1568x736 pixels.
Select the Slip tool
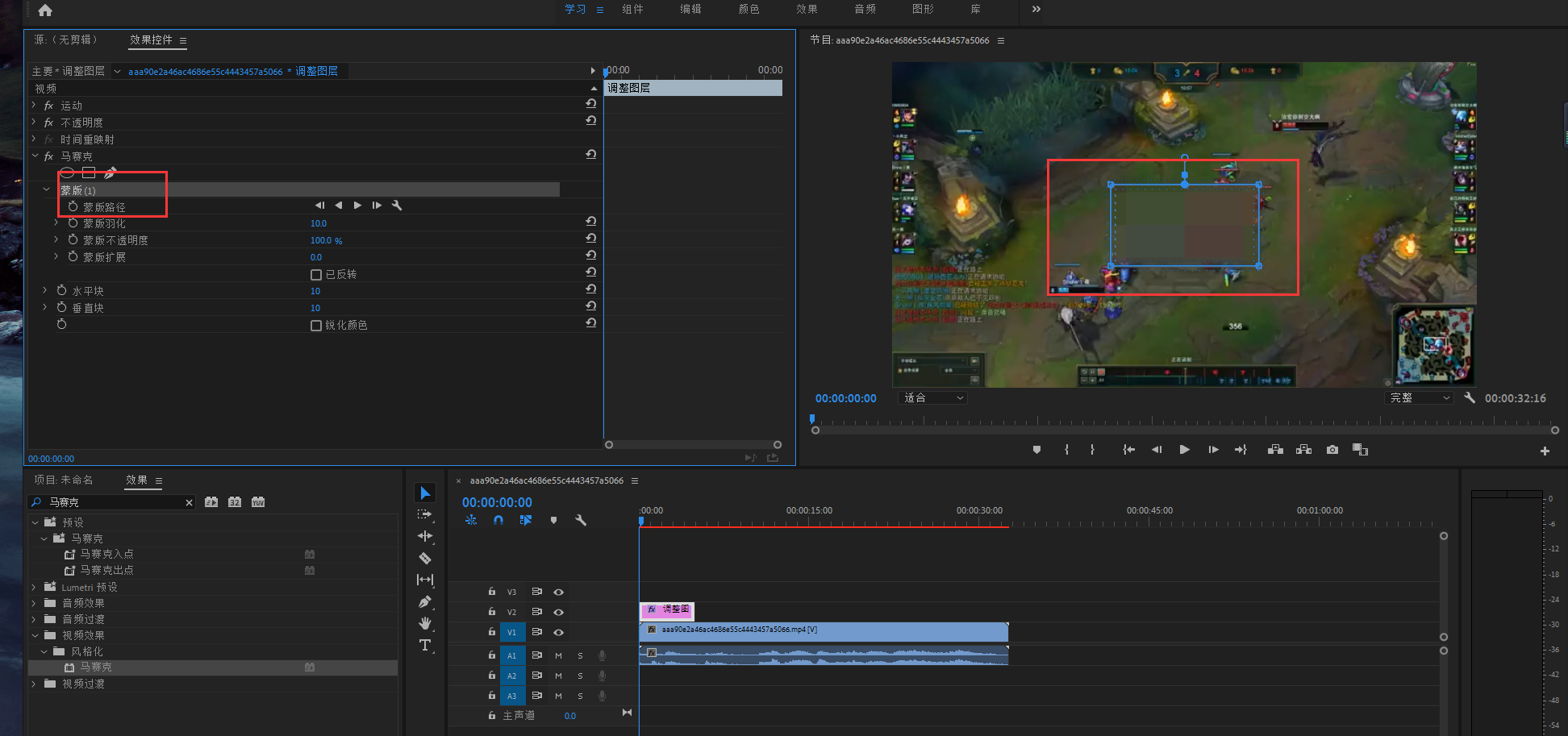tap(425, 580)
